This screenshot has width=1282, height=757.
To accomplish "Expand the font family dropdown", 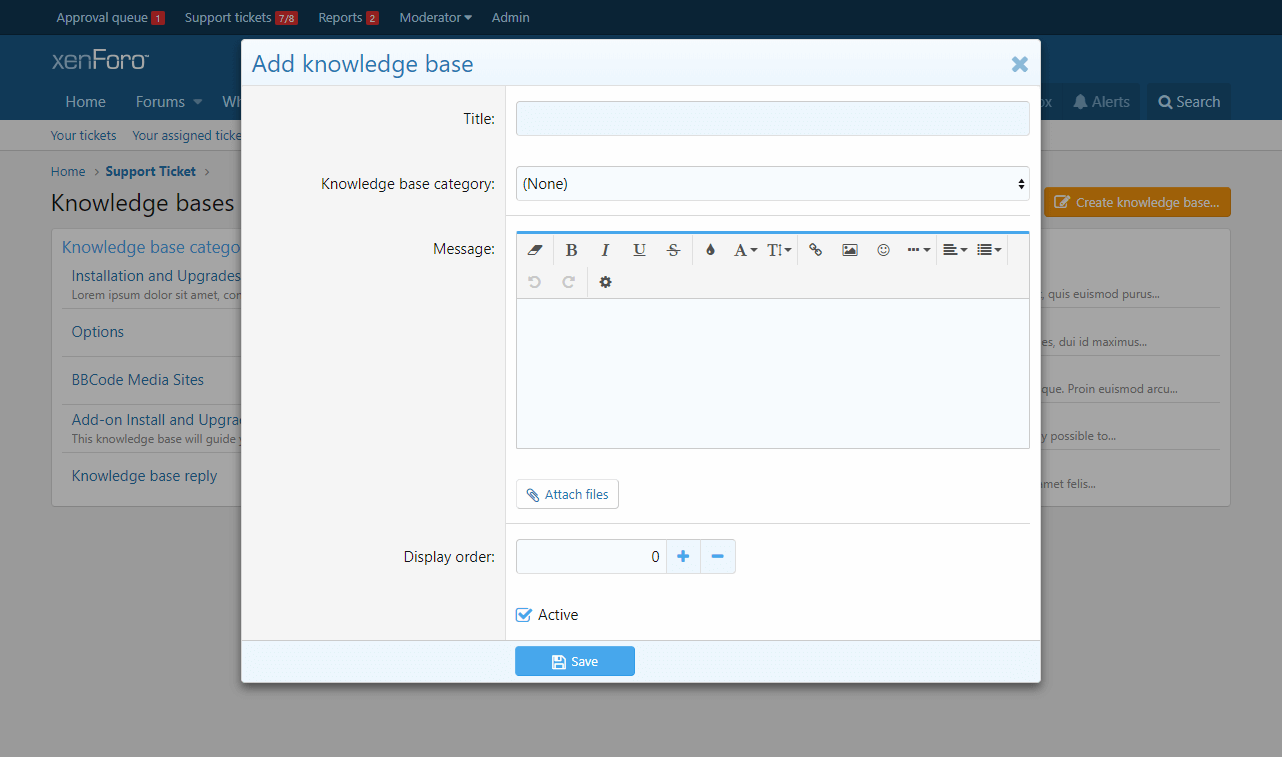I will pyautogui.click(x=745, y=250).
